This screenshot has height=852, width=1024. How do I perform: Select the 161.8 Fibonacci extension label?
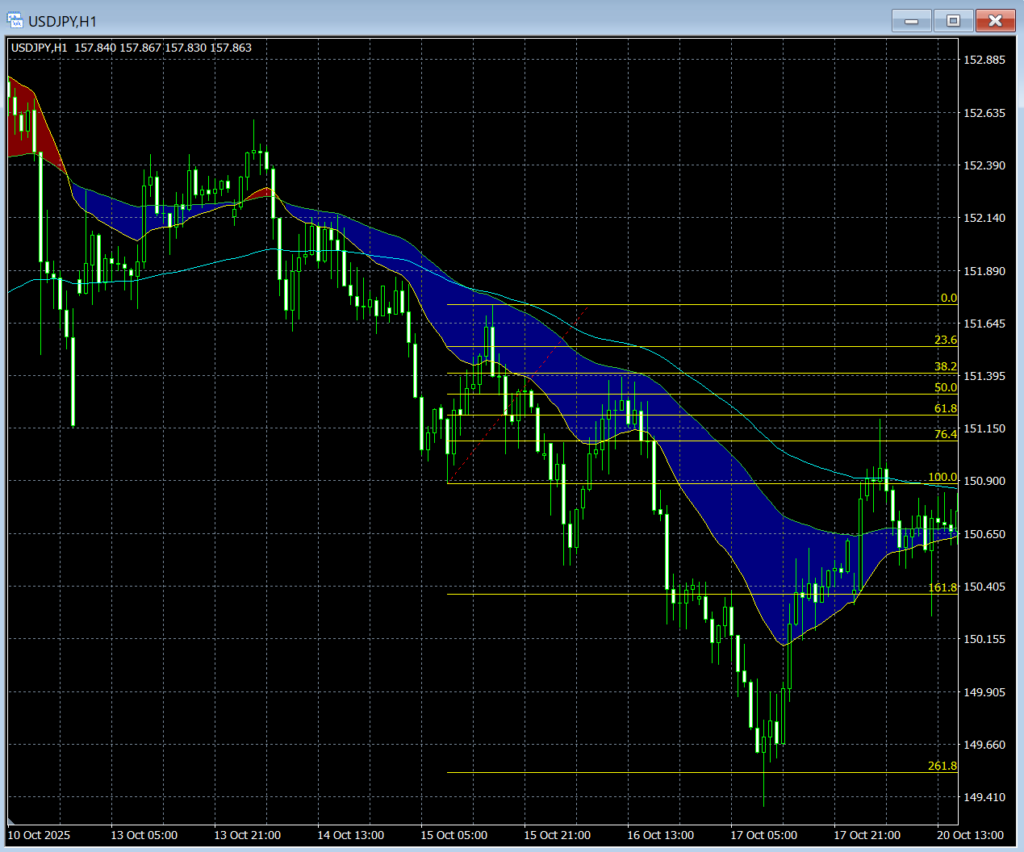942,588
